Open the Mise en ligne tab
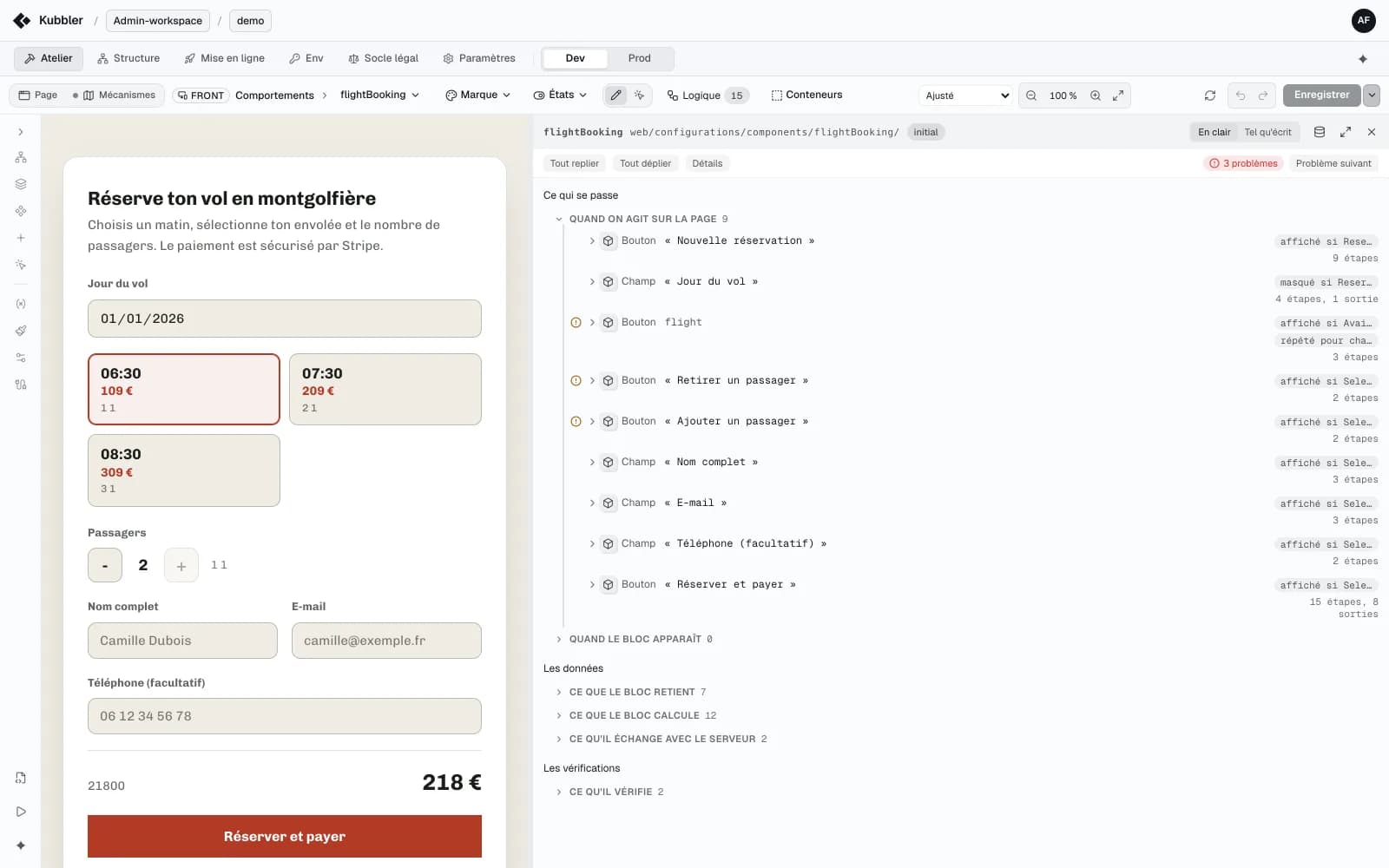The width and height of the screenshot is (1389, 868). coord(224,58)
